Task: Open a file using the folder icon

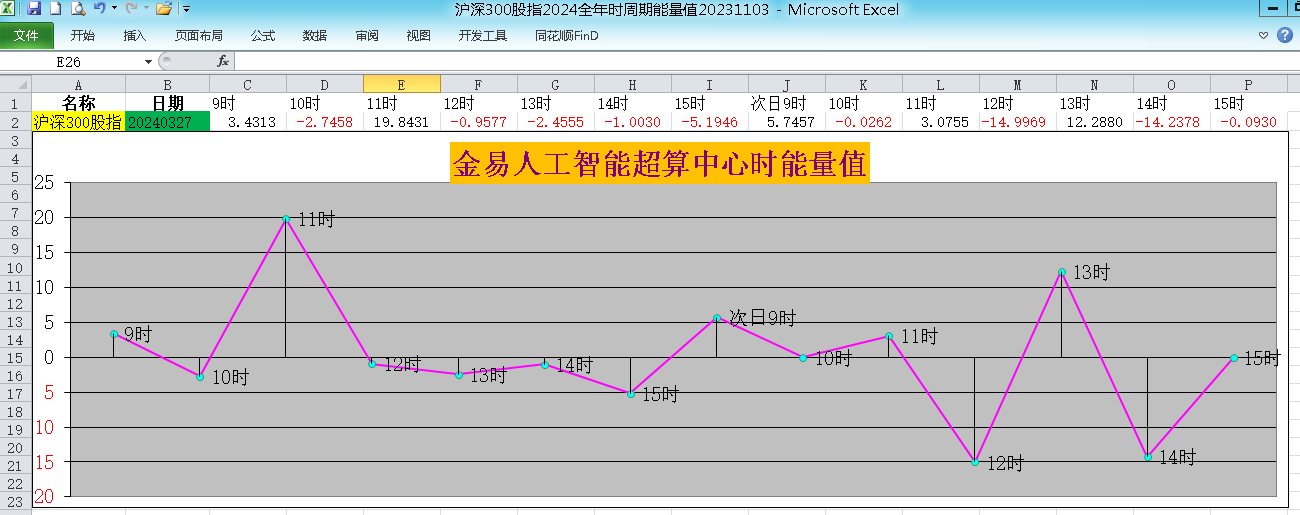Action: [x=164, y=9]
